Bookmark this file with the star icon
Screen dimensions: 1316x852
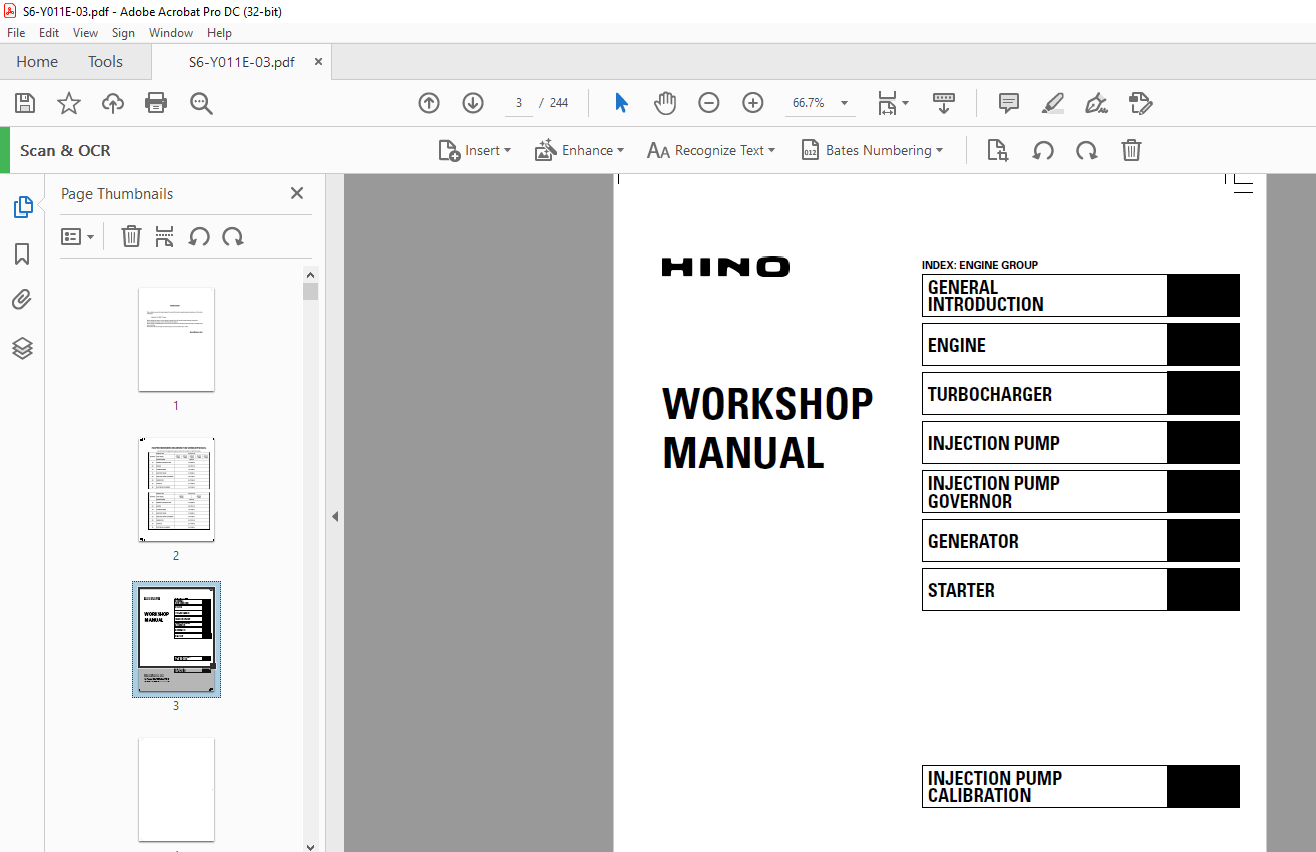tap(69, 103)
